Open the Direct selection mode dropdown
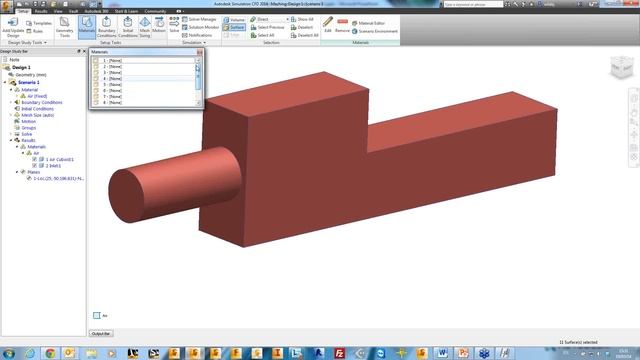The width and height of the screenshot is (640, 360). click(x=287, y=20)
